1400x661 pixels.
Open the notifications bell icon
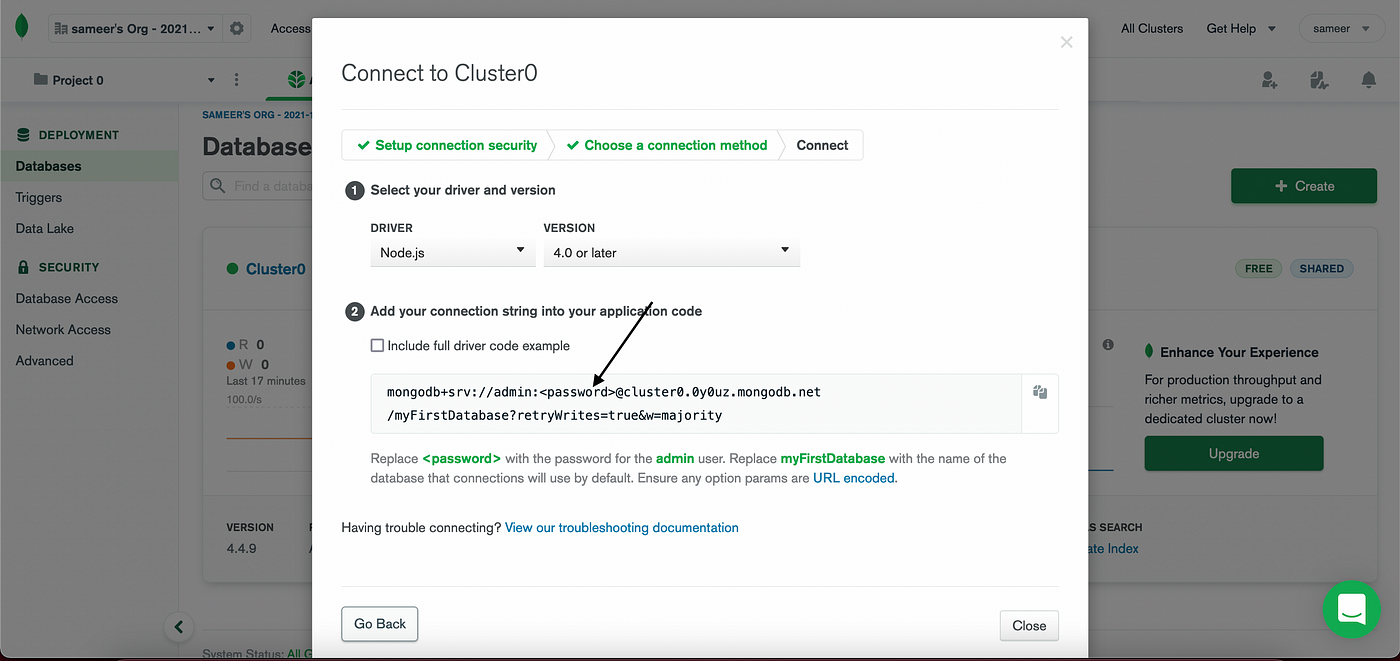point(1368,80)
